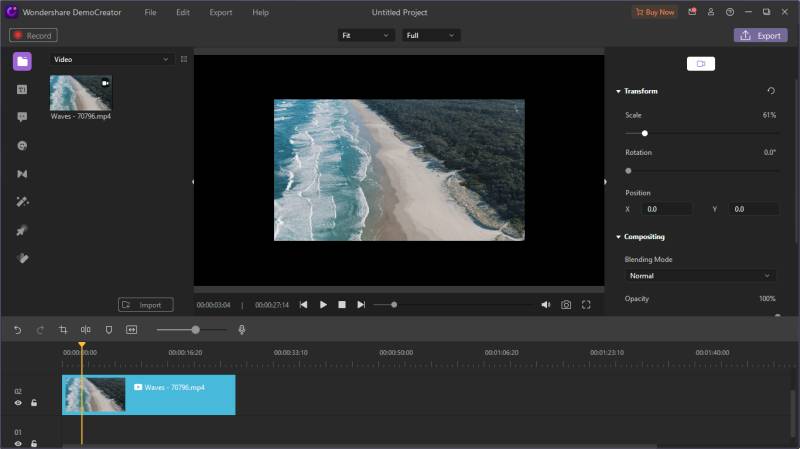Open the File menu
The height and width of the screenshot is (449, 800).
150,12
